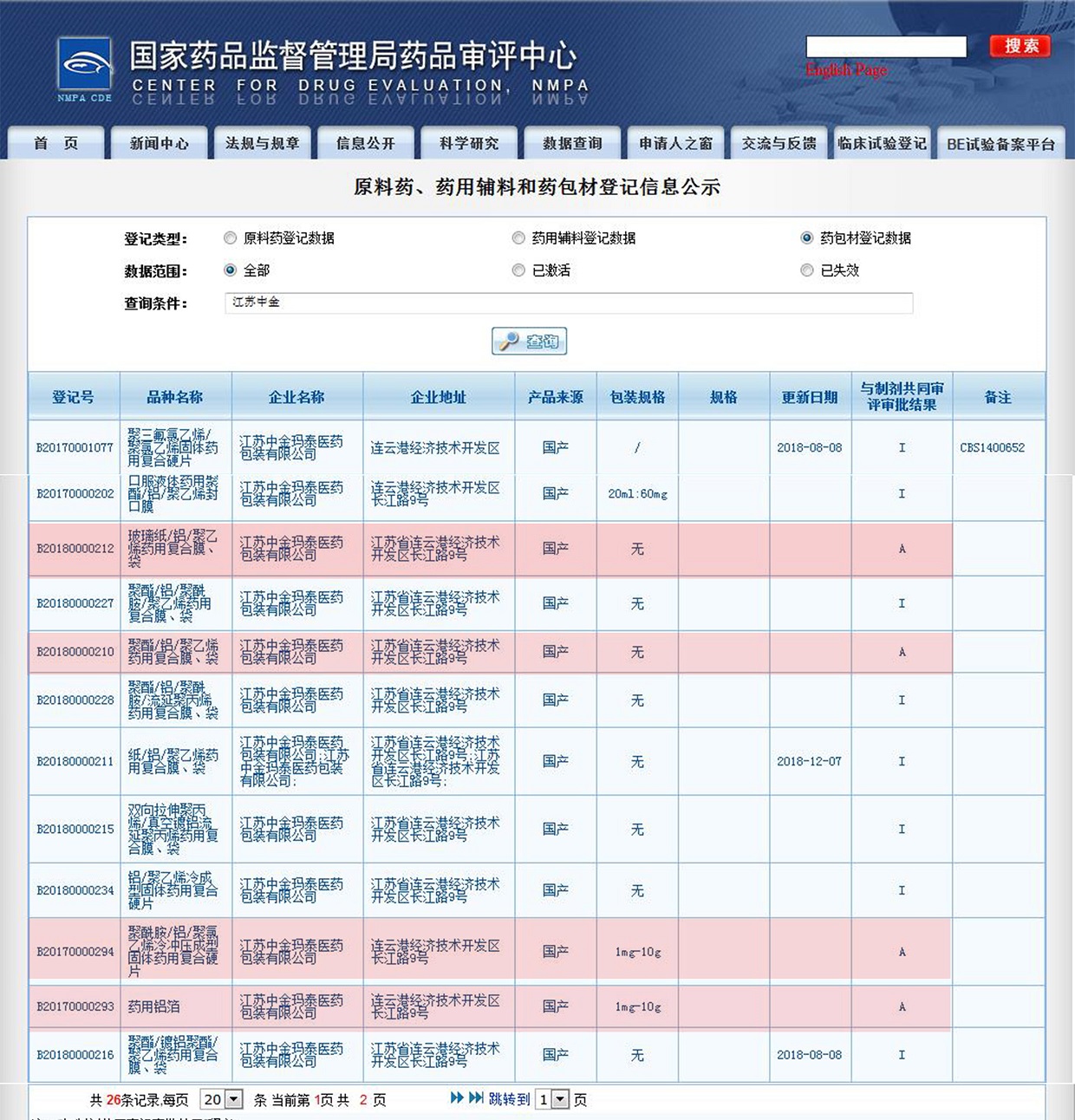This screenshot has width=1075, height=1120.
Task: Click the NMPA CDE logo
Action: pyautogui.click(x=84, y=68)
